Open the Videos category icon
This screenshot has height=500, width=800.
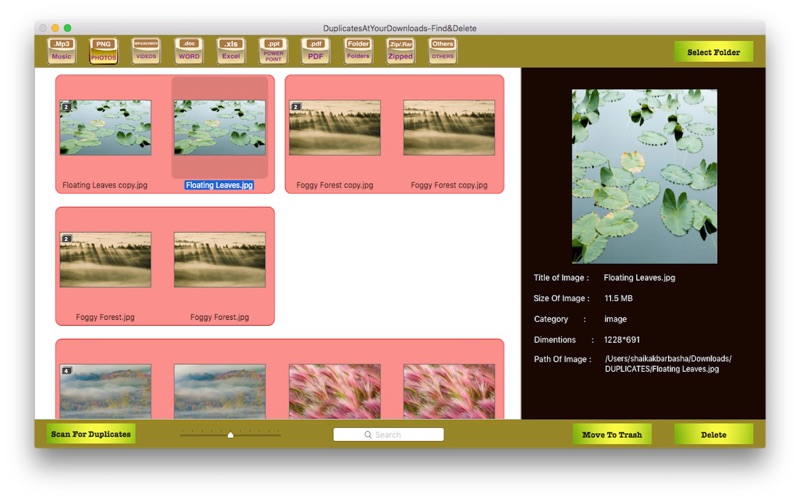pyautogui.click(x=146, y=51)
